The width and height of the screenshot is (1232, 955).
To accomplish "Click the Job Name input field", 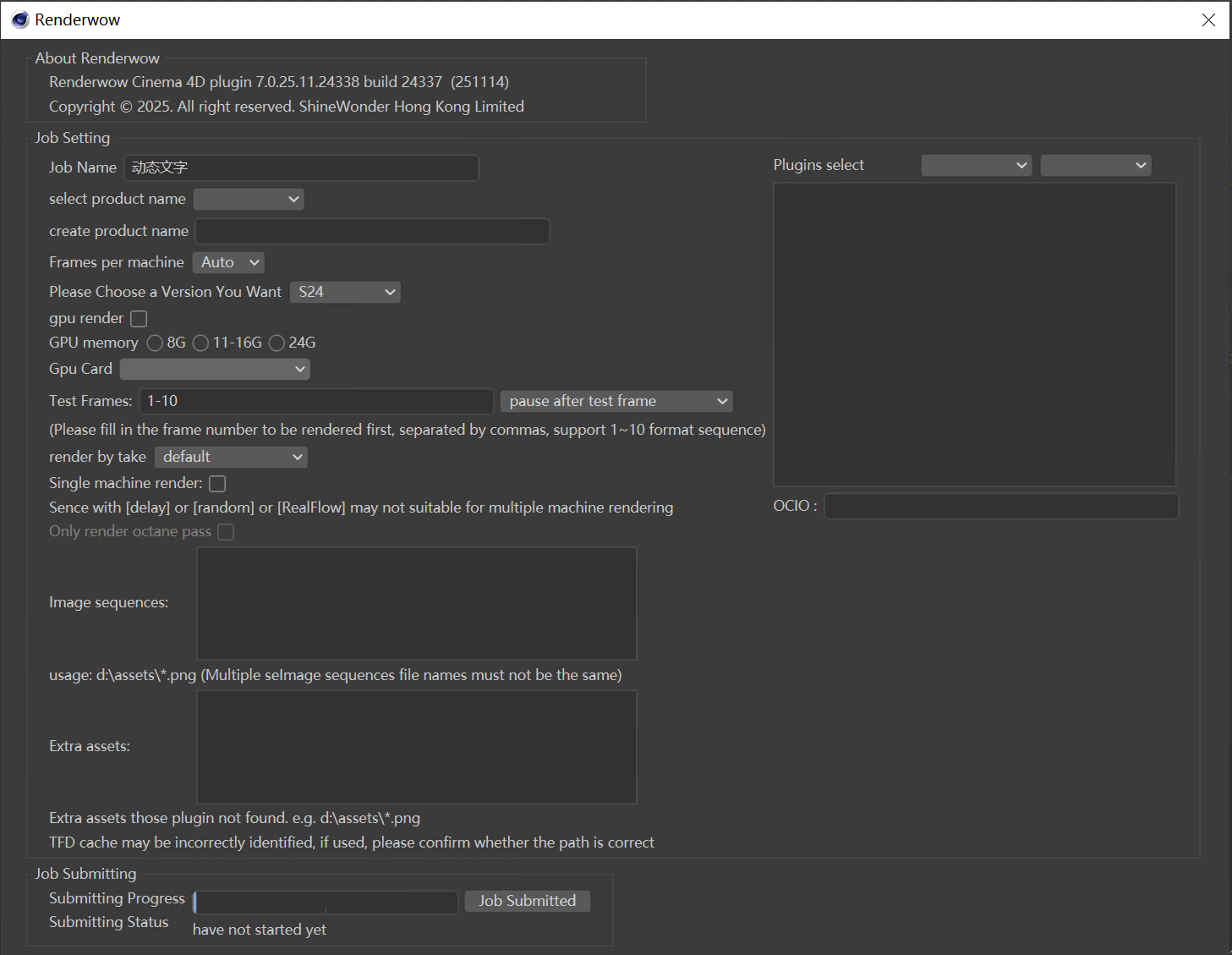I will click(301, 167).
